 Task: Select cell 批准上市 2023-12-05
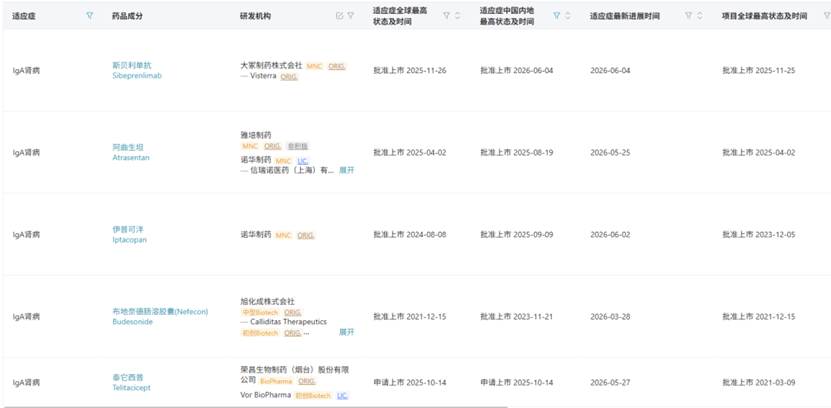pyautogui.click(x=759, y=235)
